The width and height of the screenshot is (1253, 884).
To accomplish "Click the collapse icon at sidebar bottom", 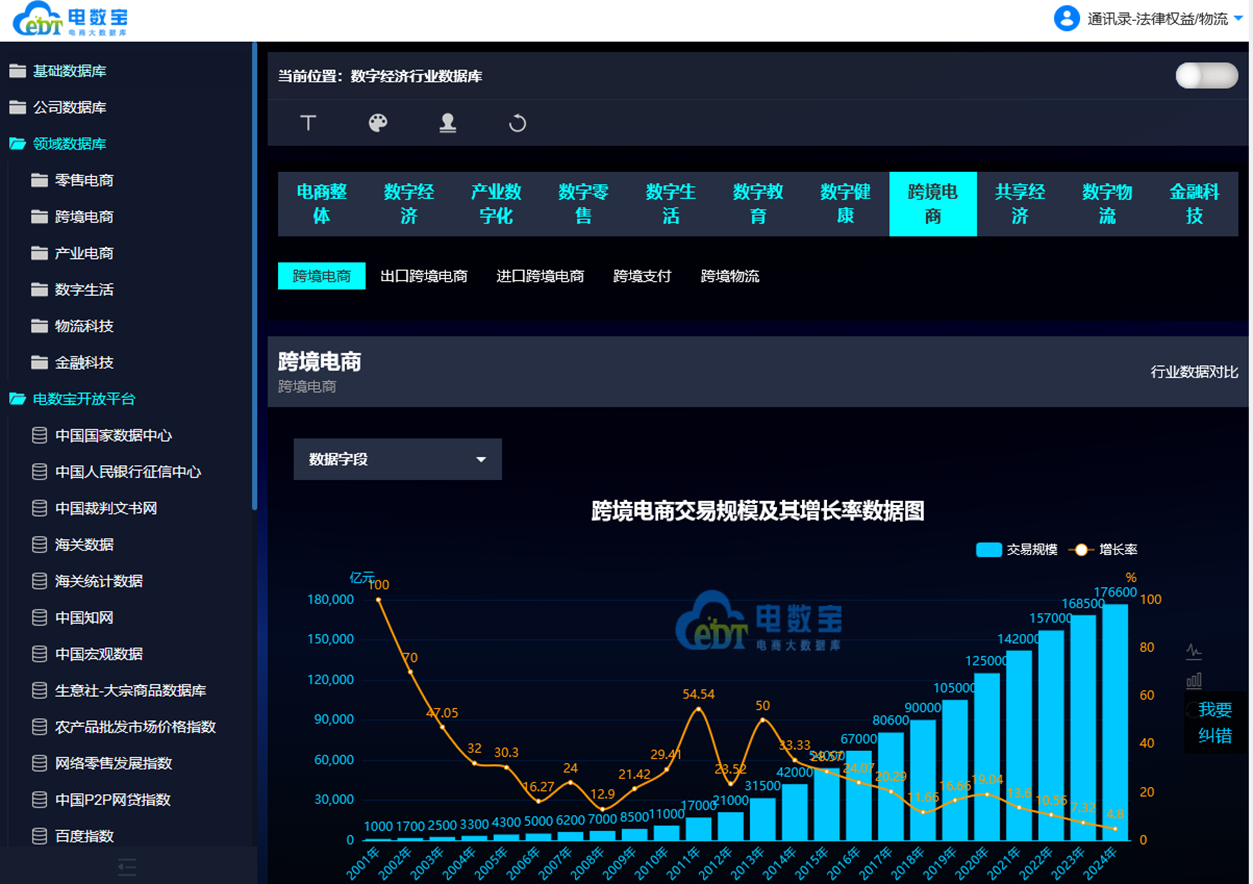I will point(127,868).
